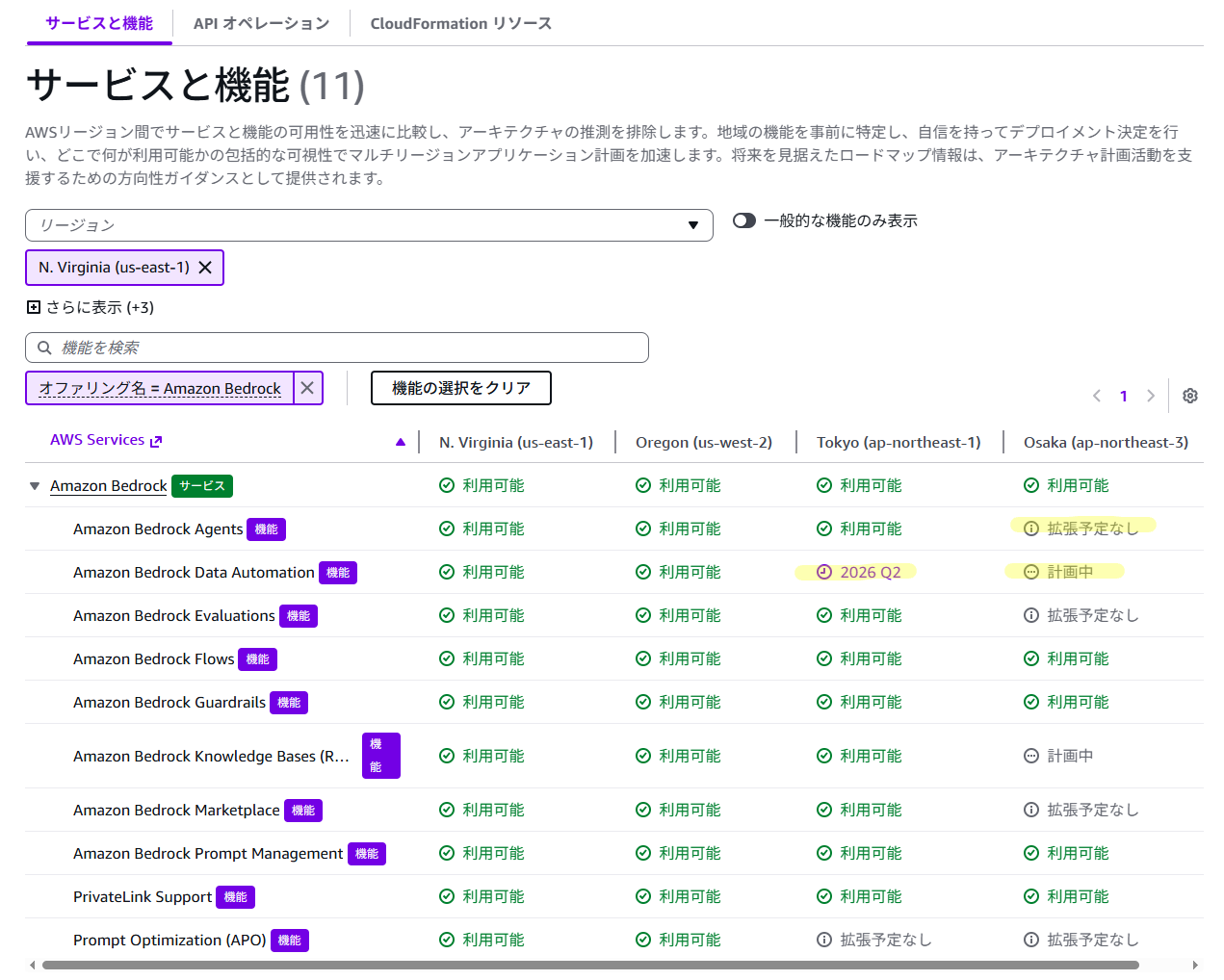
Task: Click 機能 badge beside Bedrock Evaluations
Action: [x=299, y=616]
